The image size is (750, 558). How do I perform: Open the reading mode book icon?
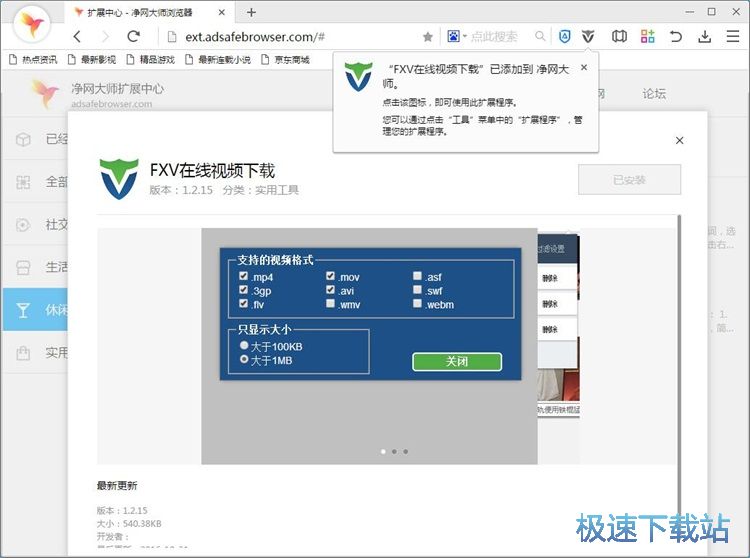(x=619, y=36)
